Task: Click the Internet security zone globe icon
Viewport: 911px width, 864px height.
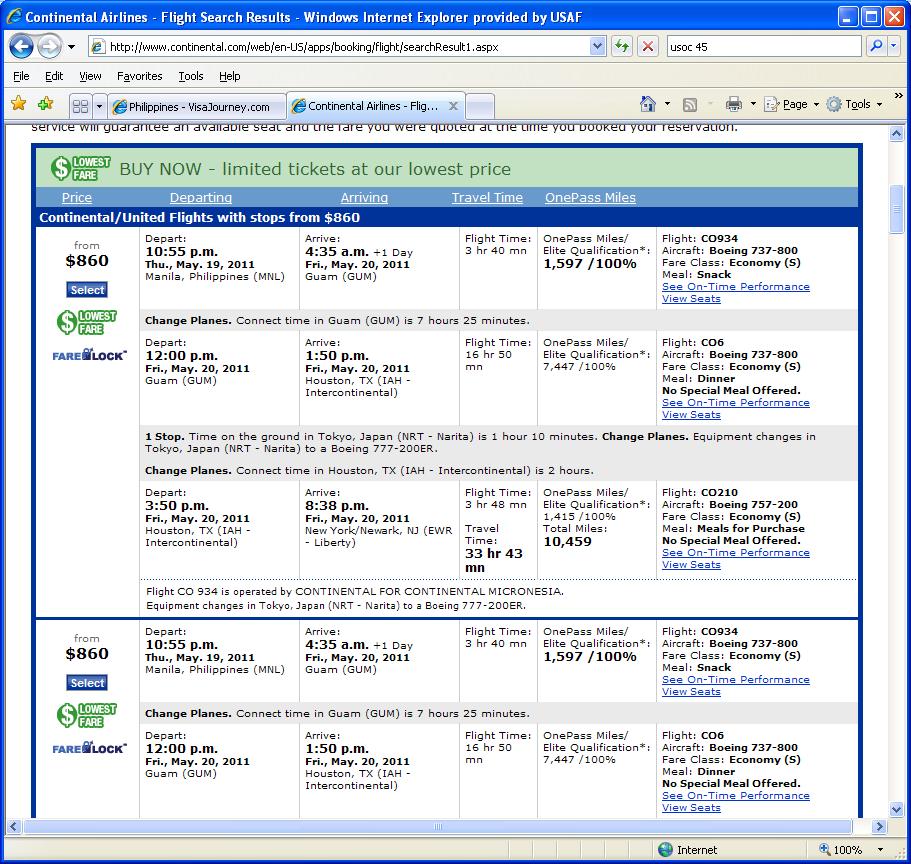Action: tap(665, 849)
